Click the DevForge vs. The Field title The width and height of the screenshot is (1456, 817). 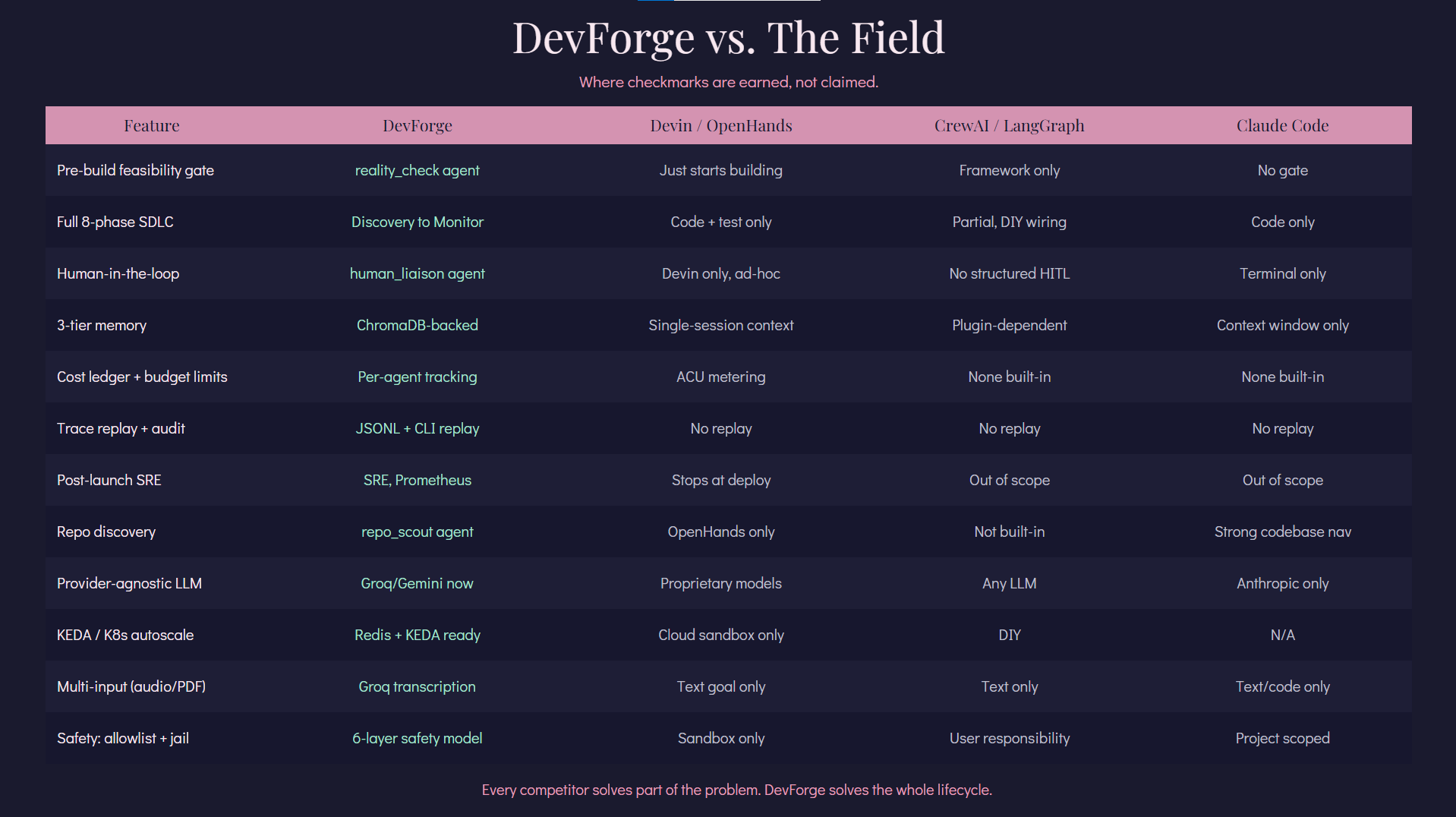click(728, 37)
